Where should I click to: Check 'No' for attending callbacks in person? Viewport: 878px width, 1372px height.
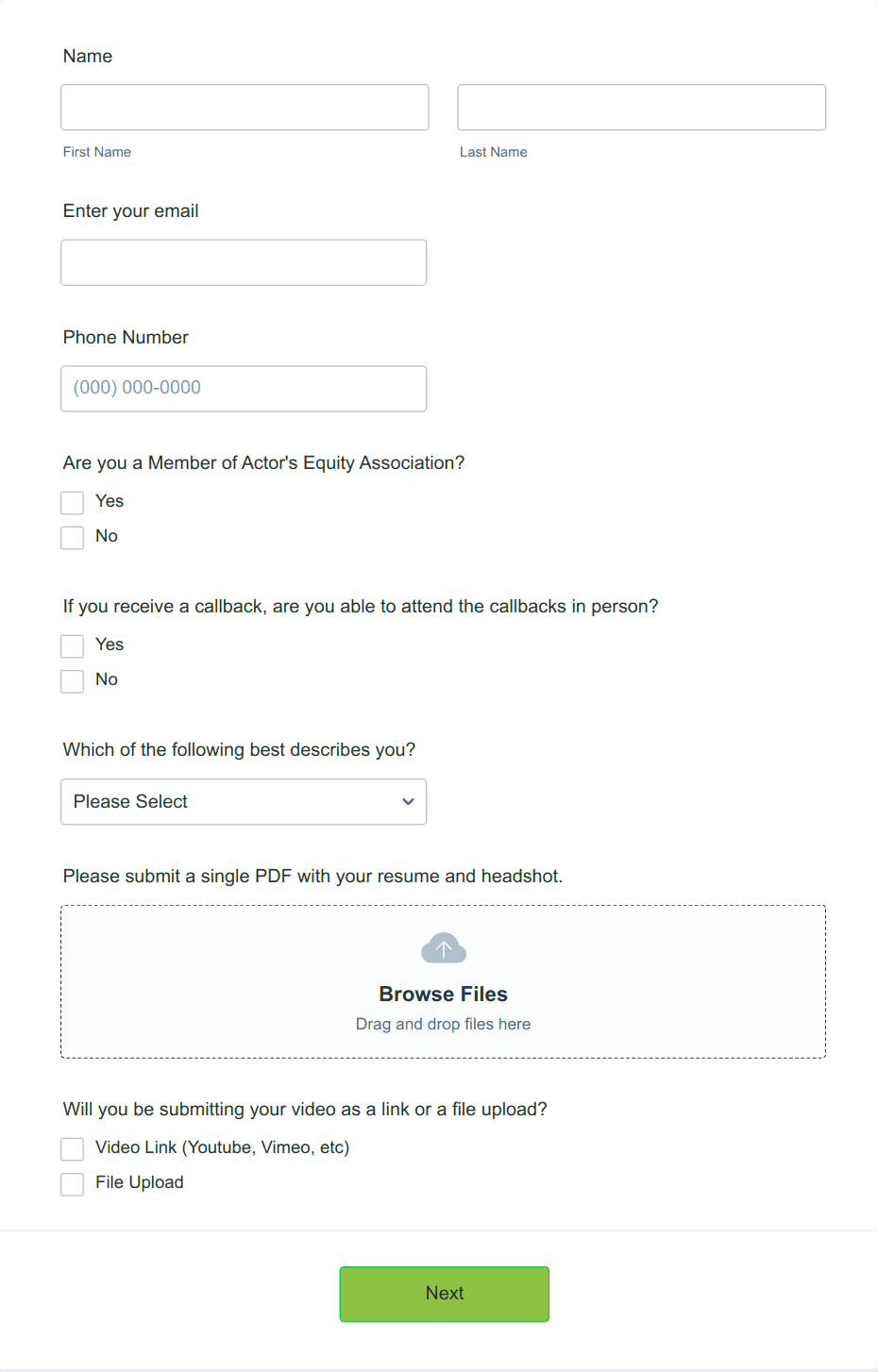pyautogui.click(x=72, y=680)
